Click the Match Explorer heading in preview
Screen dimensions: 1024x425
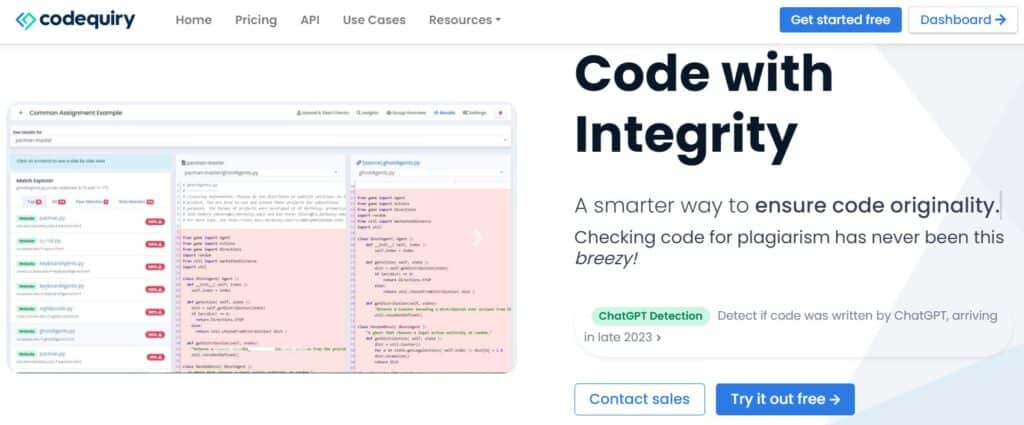35,180
